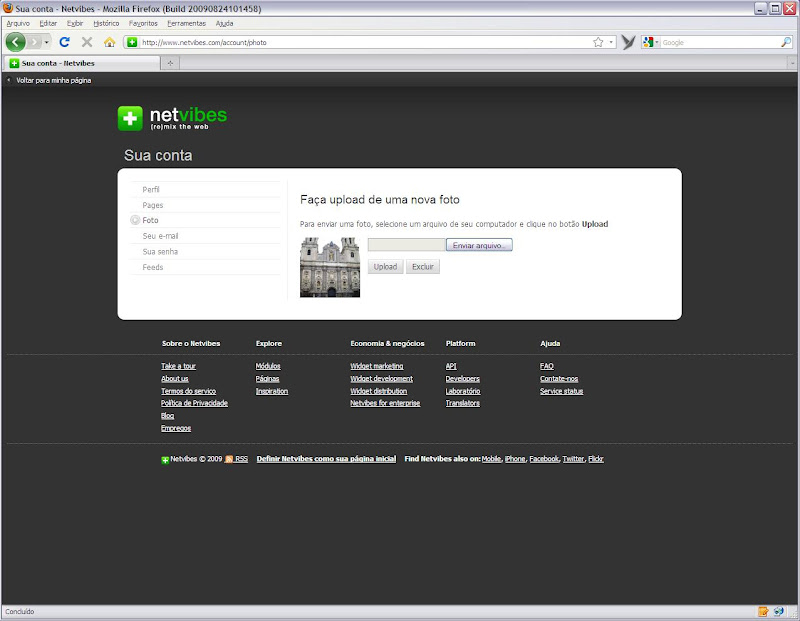Open the Perfil section
Viewport: 800px width, 621px height.
pos(151,189)
